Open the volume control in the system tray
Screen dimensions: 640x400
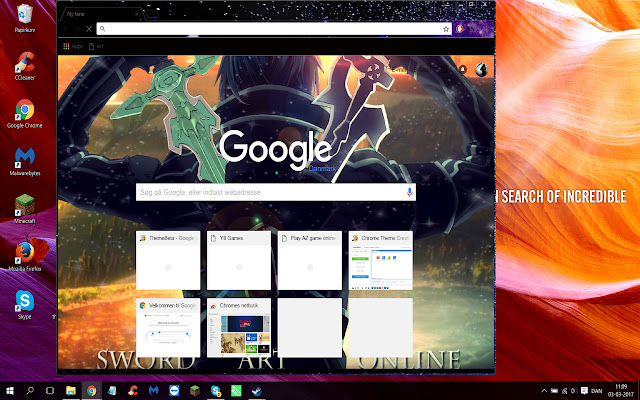tap(574, 391)
